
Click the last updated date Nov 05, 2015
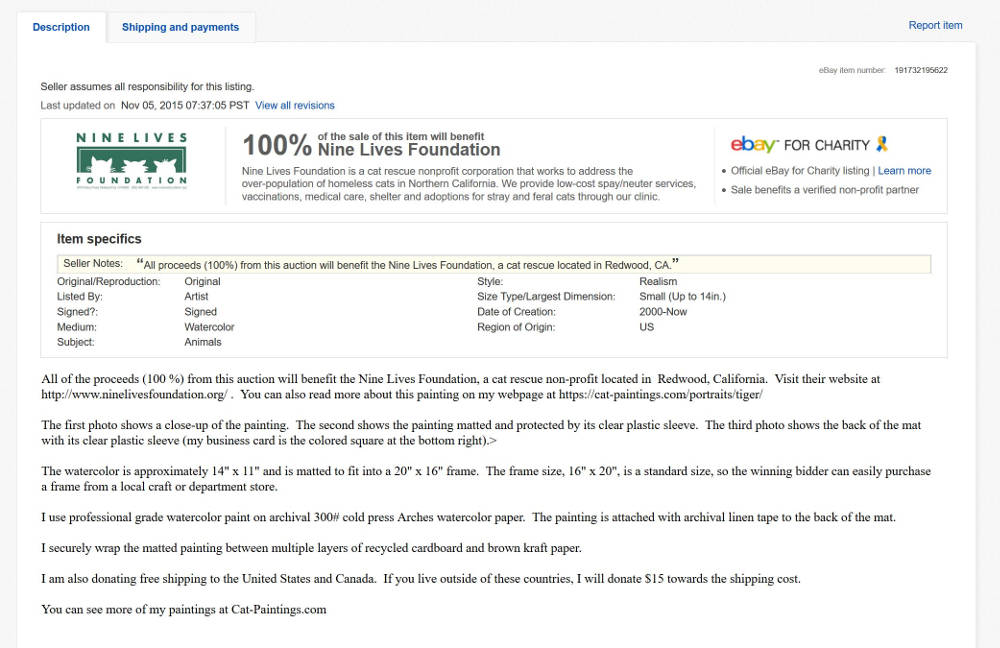coord(185,105)
